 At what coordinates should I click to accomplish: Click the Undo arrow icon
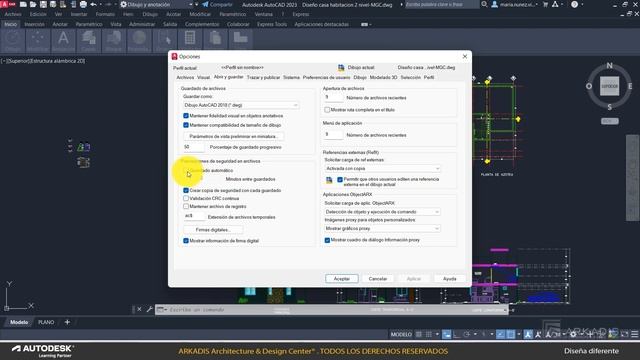pyautogui.click(x=93, y=4)
